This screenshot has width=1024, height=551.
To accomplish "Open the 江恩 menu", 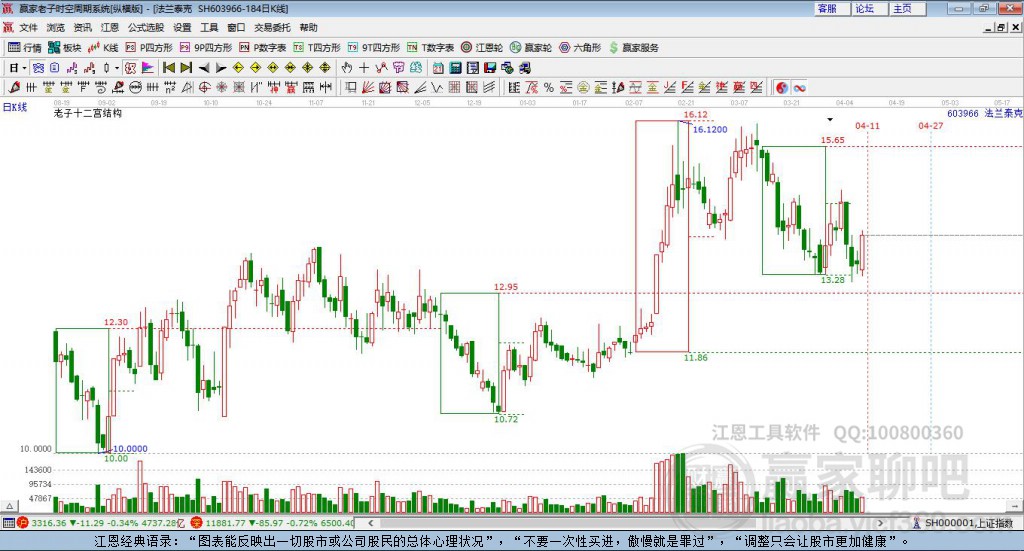I will [110, 27].
